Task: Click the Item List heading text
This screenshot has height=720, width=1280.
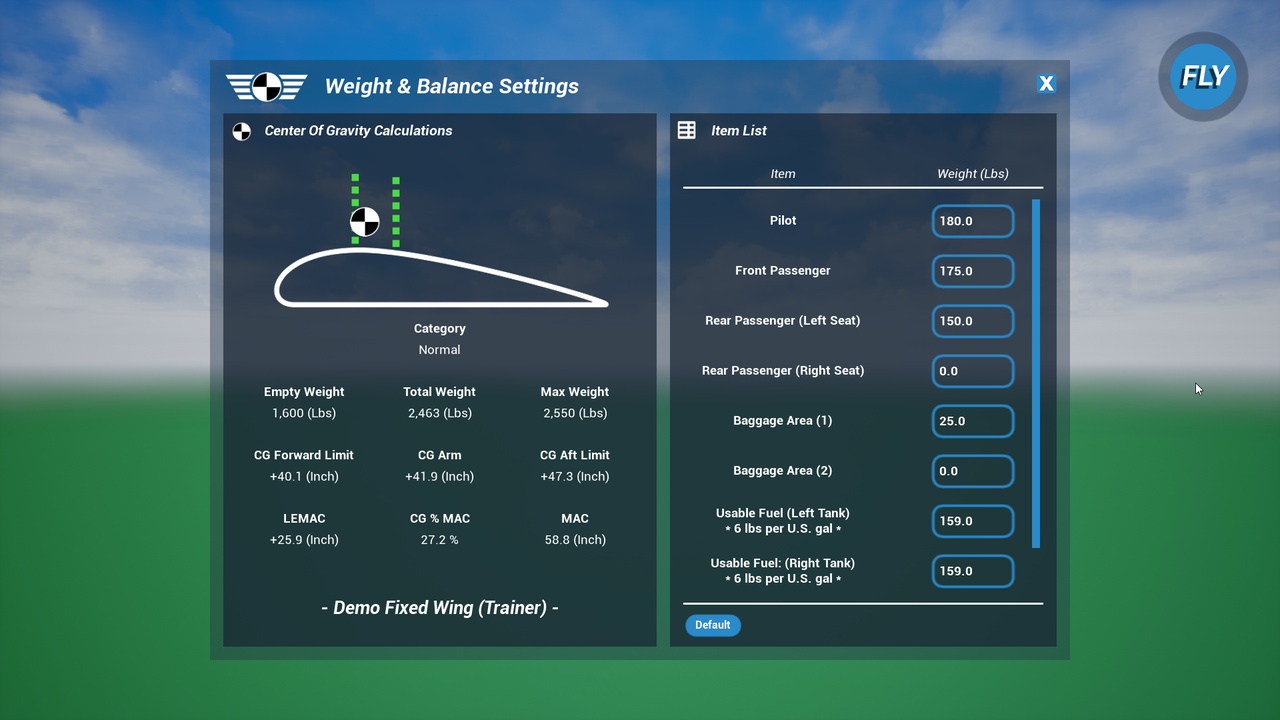Action: tap(739, 131)
